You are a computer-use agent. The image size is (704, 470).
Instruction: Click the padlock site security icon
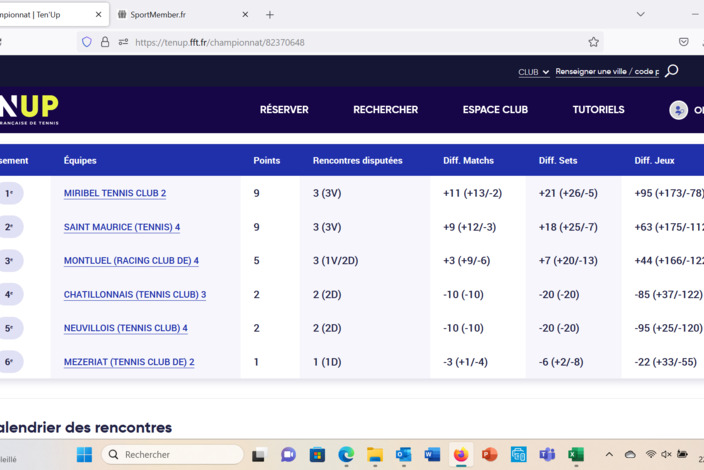tap(105, 42)
